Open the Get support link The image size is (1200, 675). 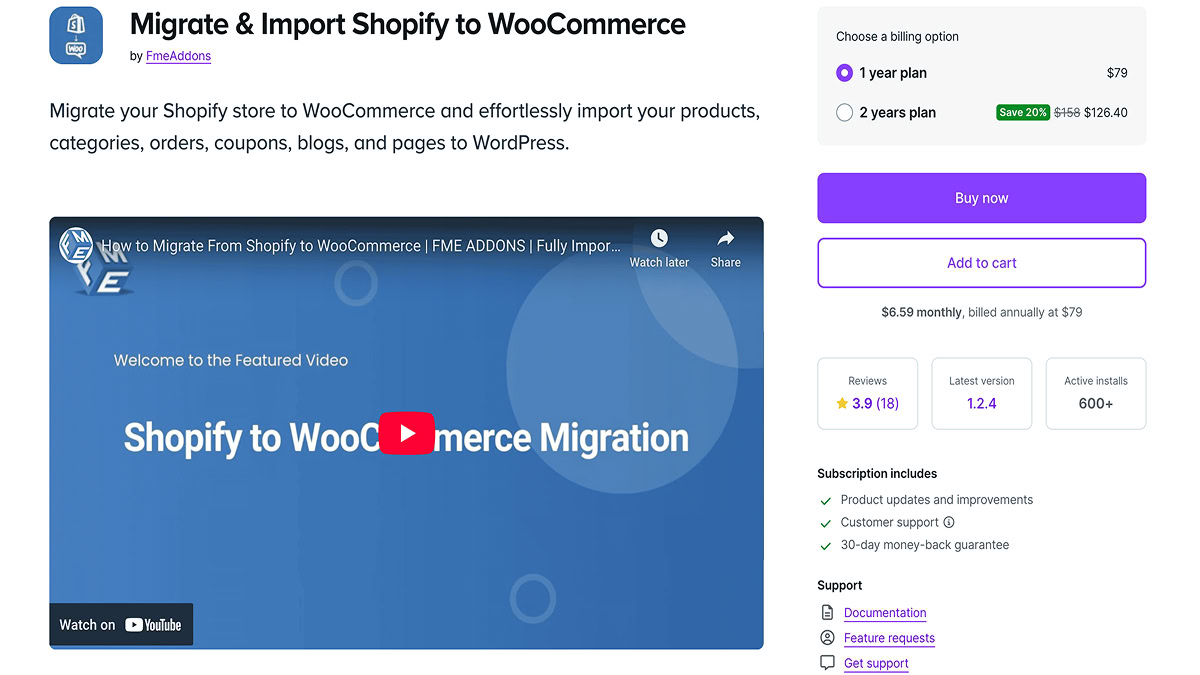[x=876, y=663]
